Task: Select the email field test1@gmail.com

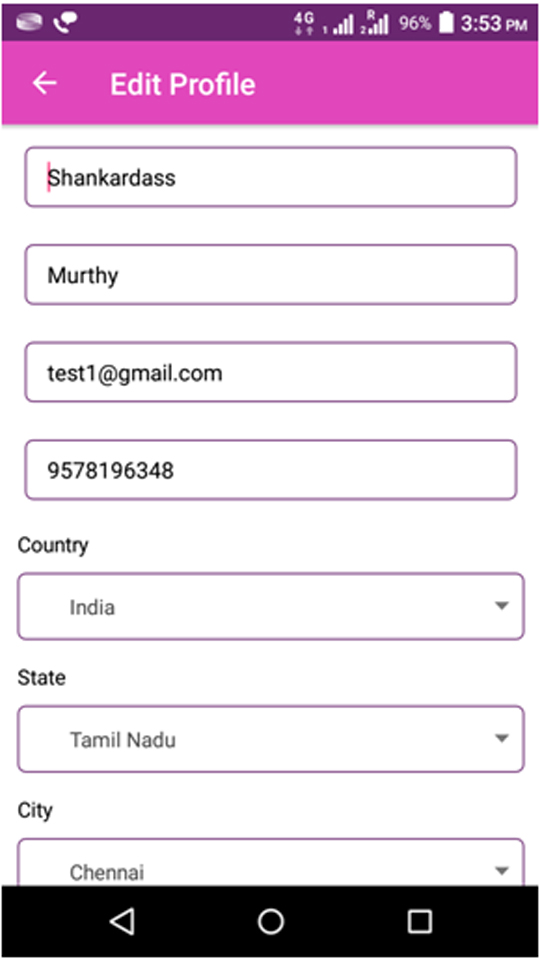Action: coord(271,372)
